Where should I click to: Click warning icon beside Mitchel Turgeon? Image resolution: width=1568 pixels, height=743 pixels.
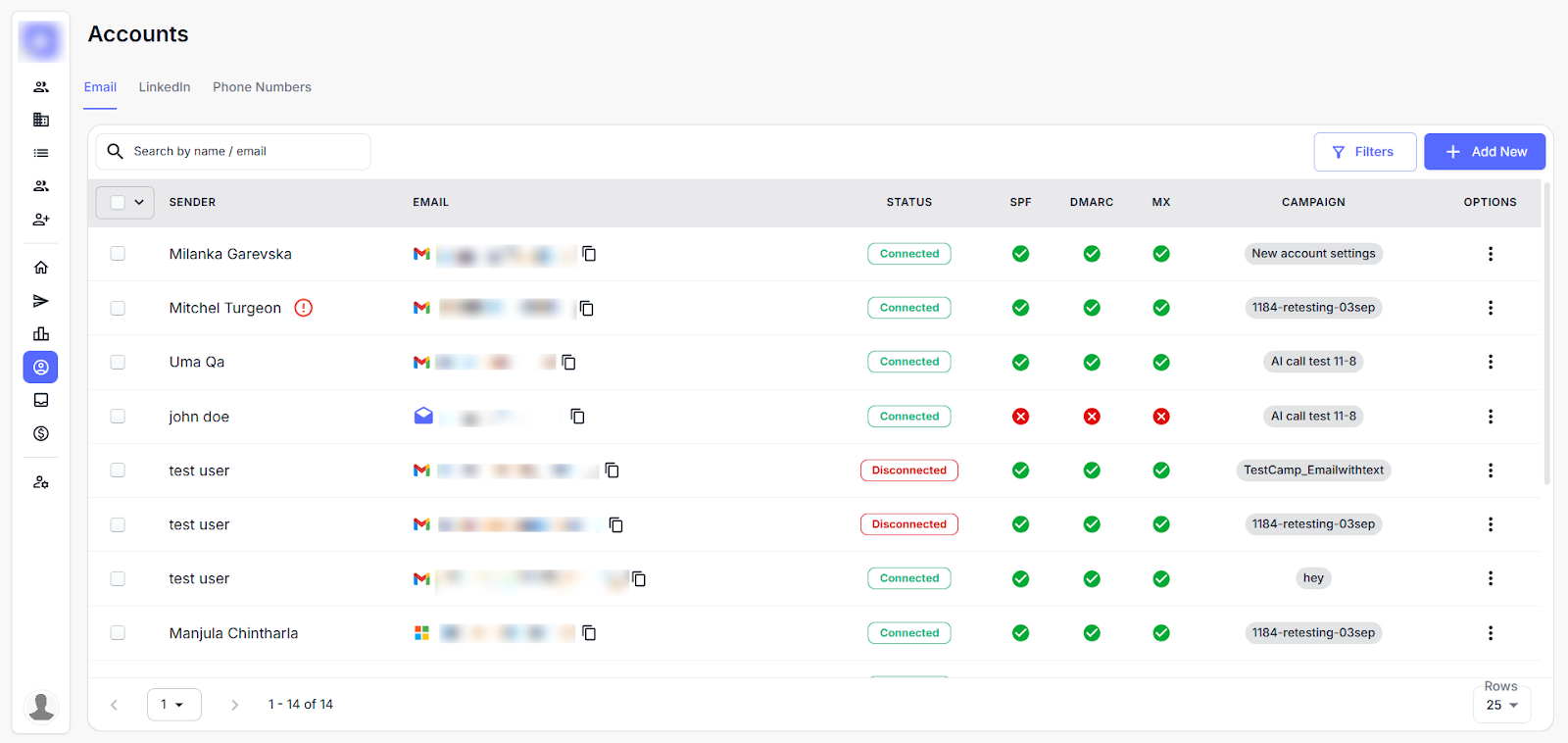tap(304, 308)
